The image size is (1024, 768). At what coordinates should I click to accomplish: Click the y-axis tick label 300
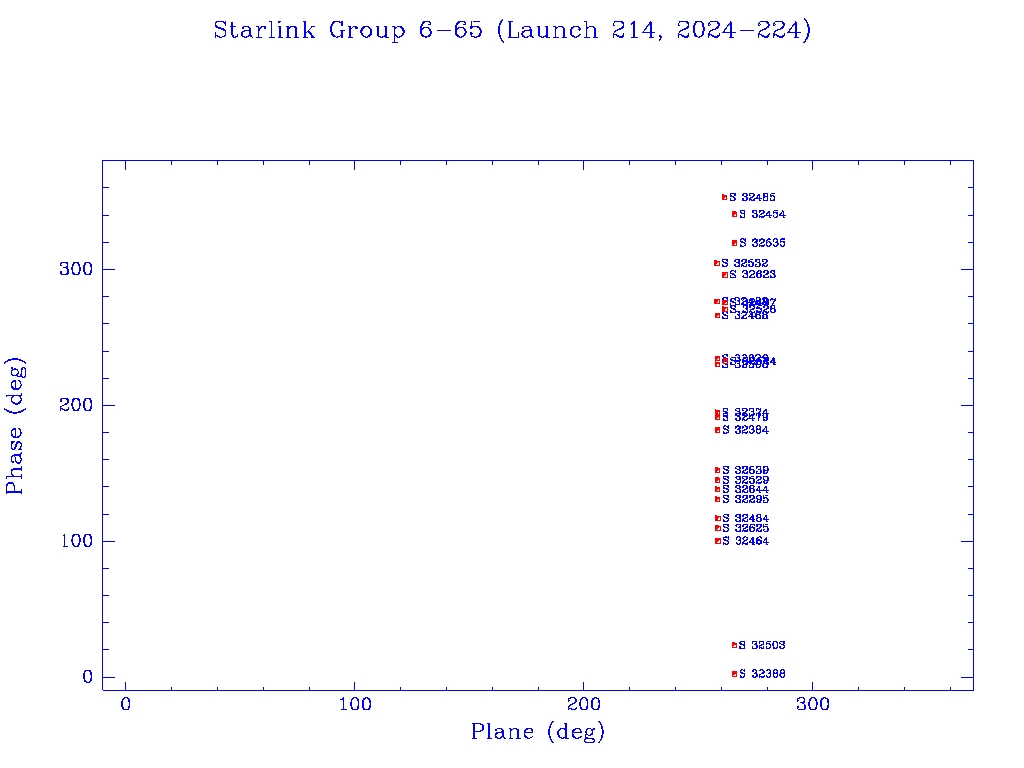[x=76, y=269]
